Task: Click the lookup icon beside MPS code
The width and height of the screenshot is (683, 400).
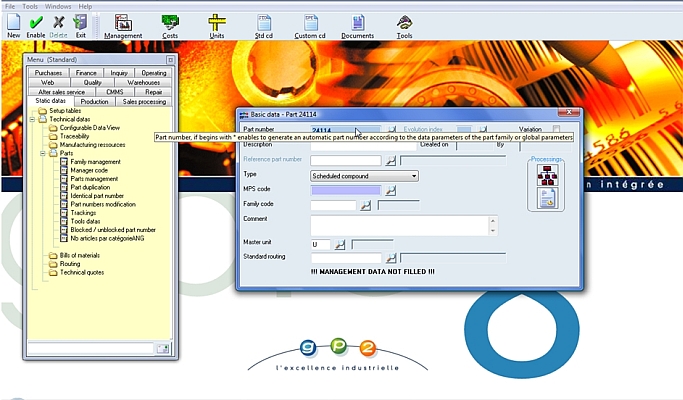Action: pyautogui.click(x=391, y=190)
